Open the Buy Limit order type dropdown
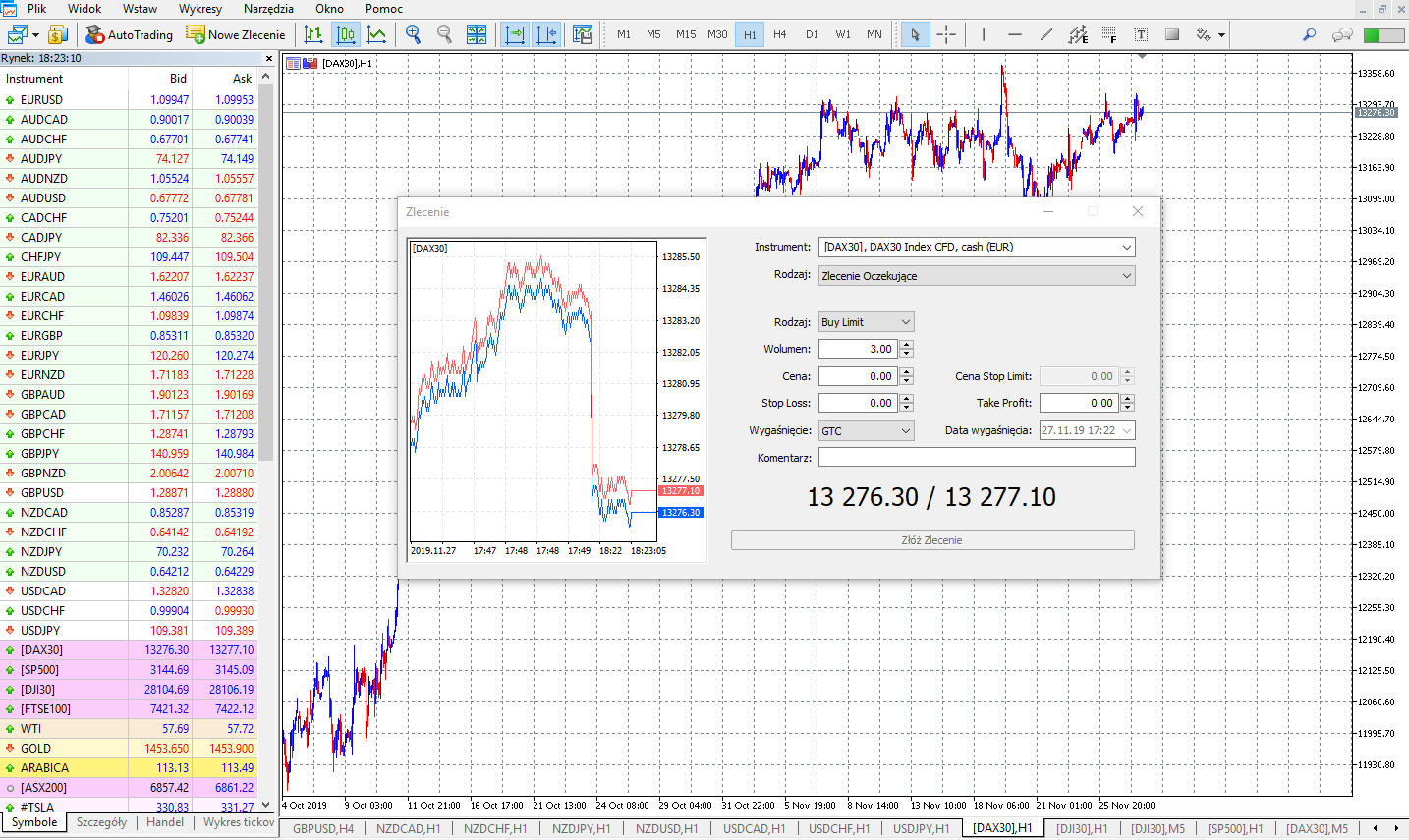The image size is (1409, 840). [x=867, y=322]
